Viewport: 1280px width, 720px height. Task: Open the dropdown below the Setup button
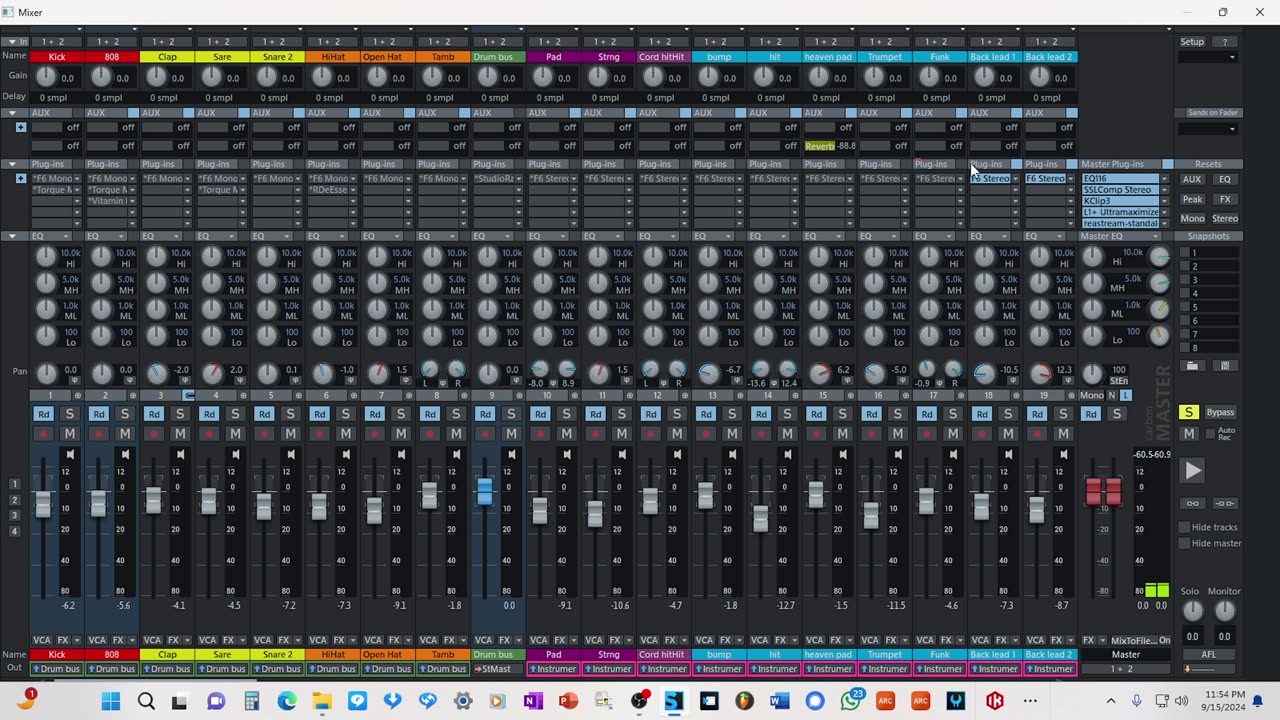click(x=1207, y=57)
